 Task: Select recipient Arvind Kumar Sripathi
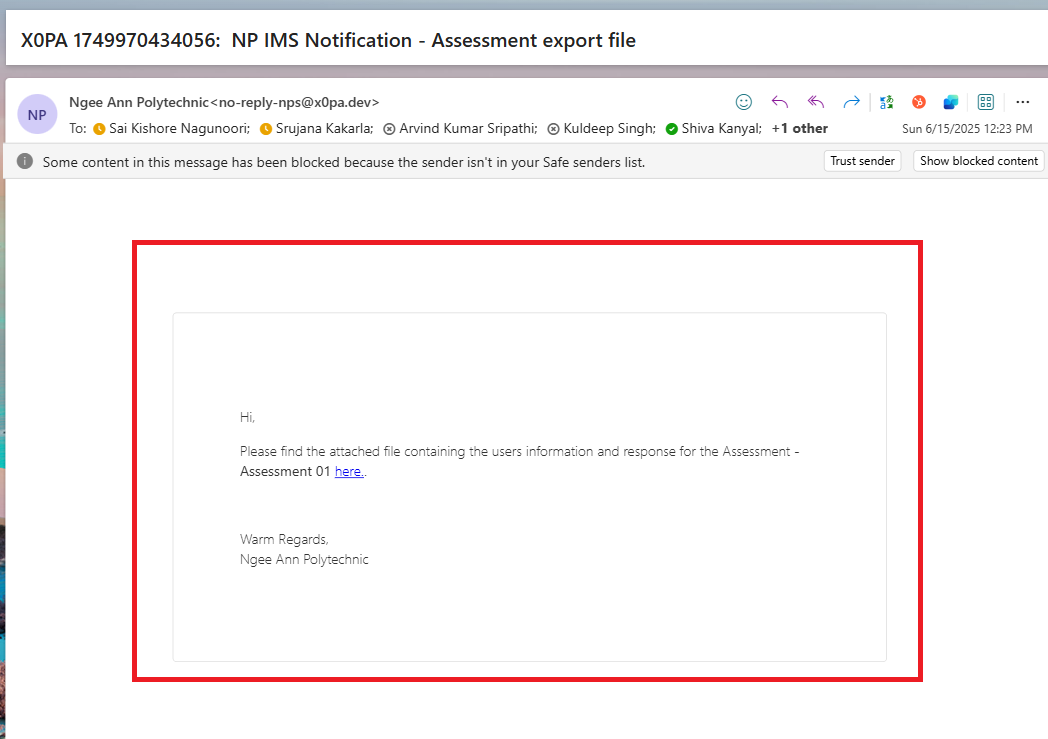tap(467, 128)
